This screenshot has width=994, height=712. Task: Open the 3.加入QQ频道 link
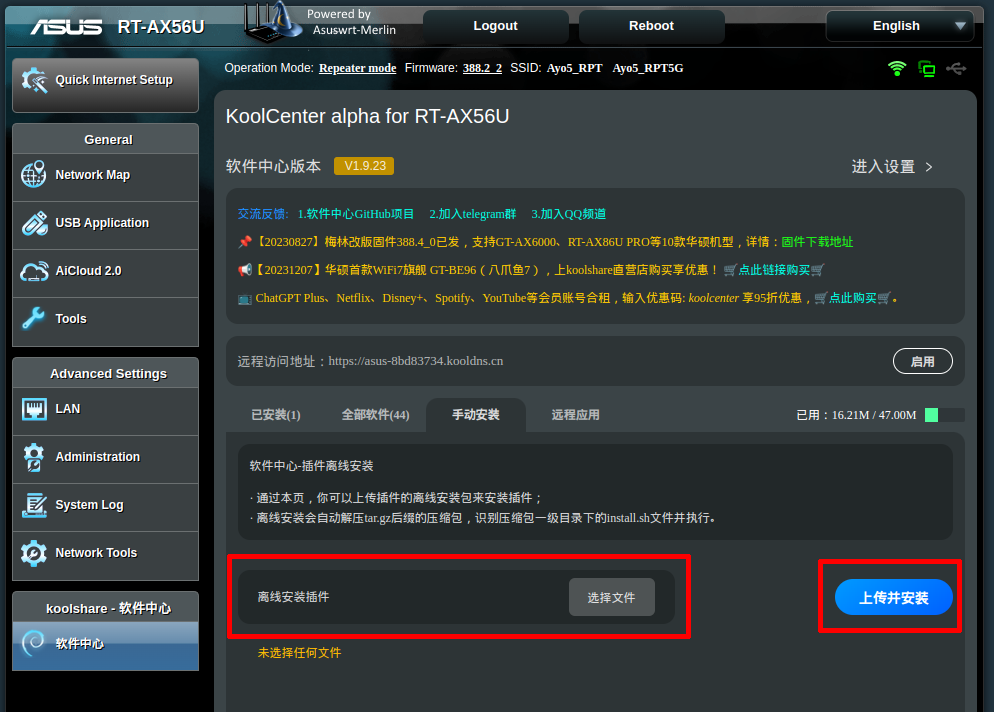click(569, 214)
